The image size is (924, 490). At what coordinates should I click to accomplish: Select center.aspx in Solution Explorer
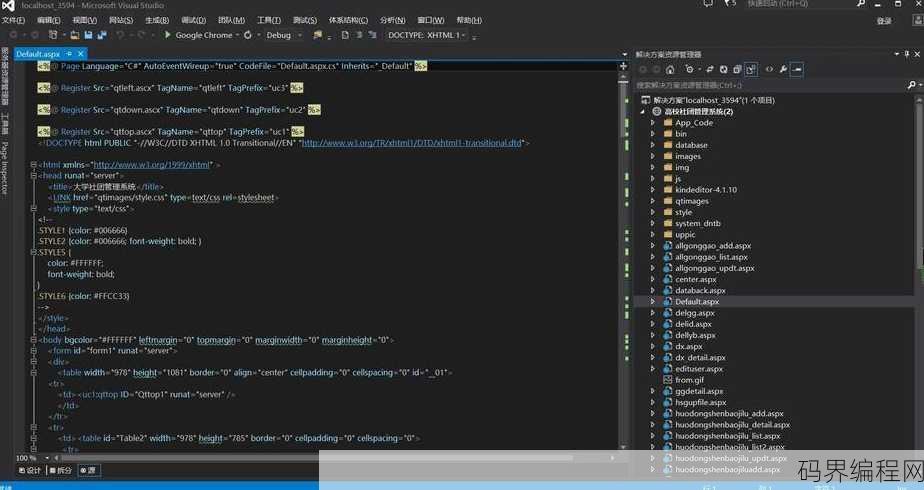(x=696, y=279)
